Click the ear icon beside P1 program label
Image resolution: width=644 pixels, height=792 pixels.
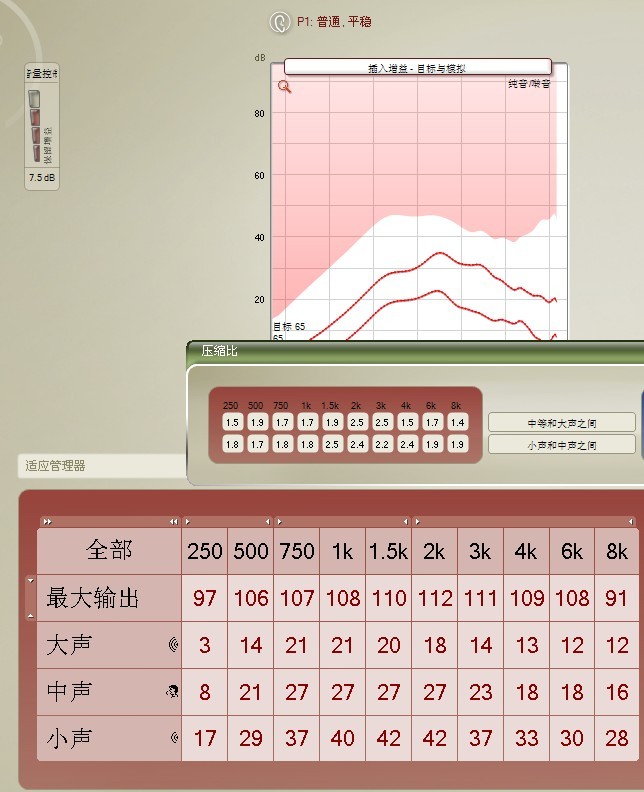[x=279, y=22]
